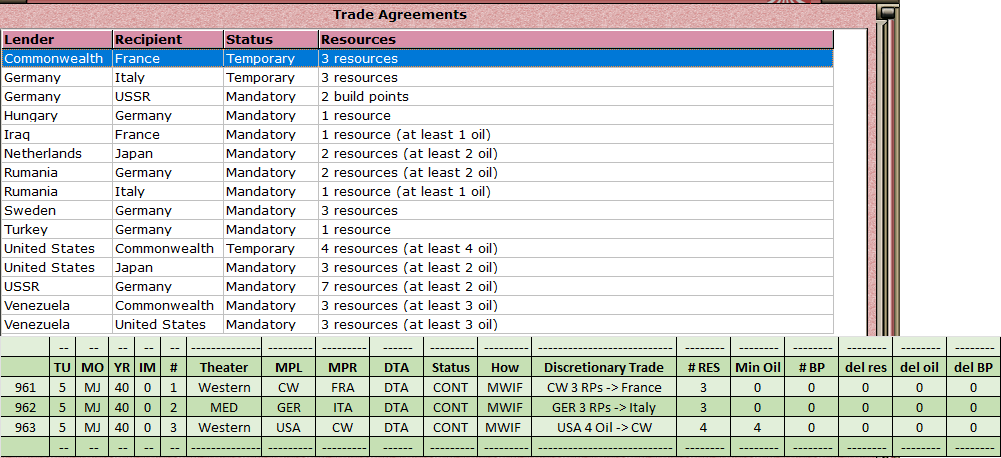The width and height of the screenshot is (1001, 458).
Task: Click row number cell 962
Action: (x=25, y=408)
